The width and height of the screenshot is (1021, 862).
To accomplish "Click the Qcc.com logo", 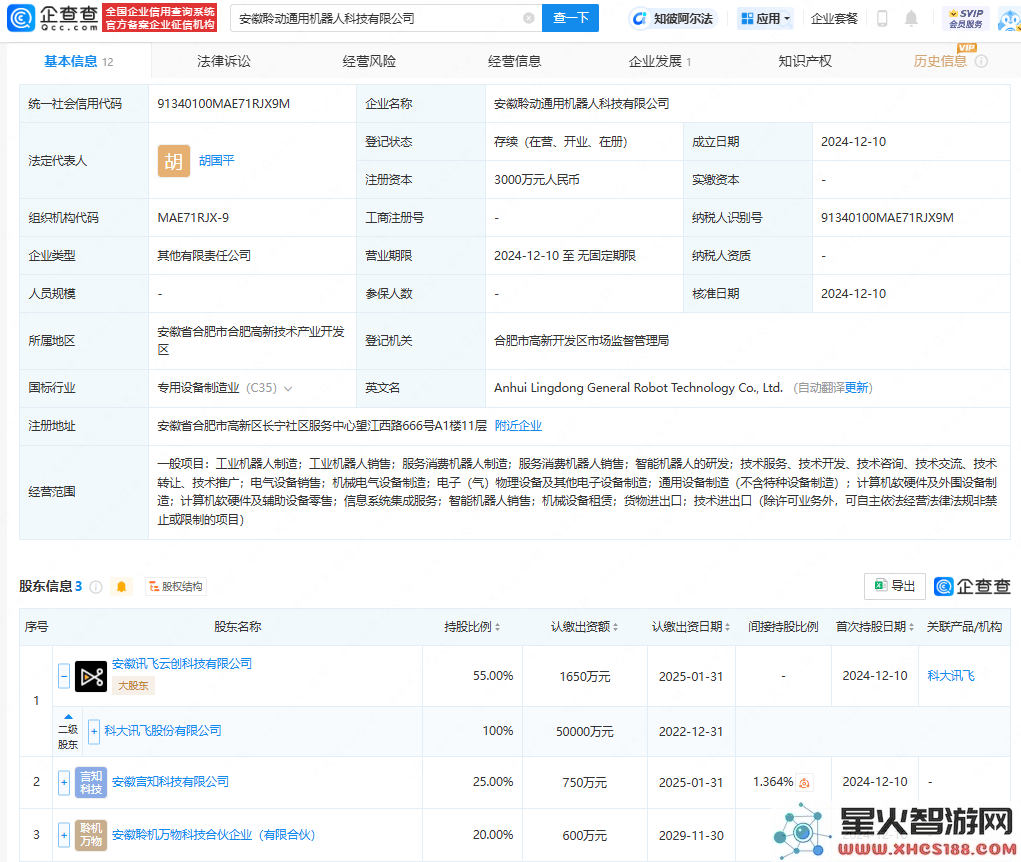I will 53,18.
